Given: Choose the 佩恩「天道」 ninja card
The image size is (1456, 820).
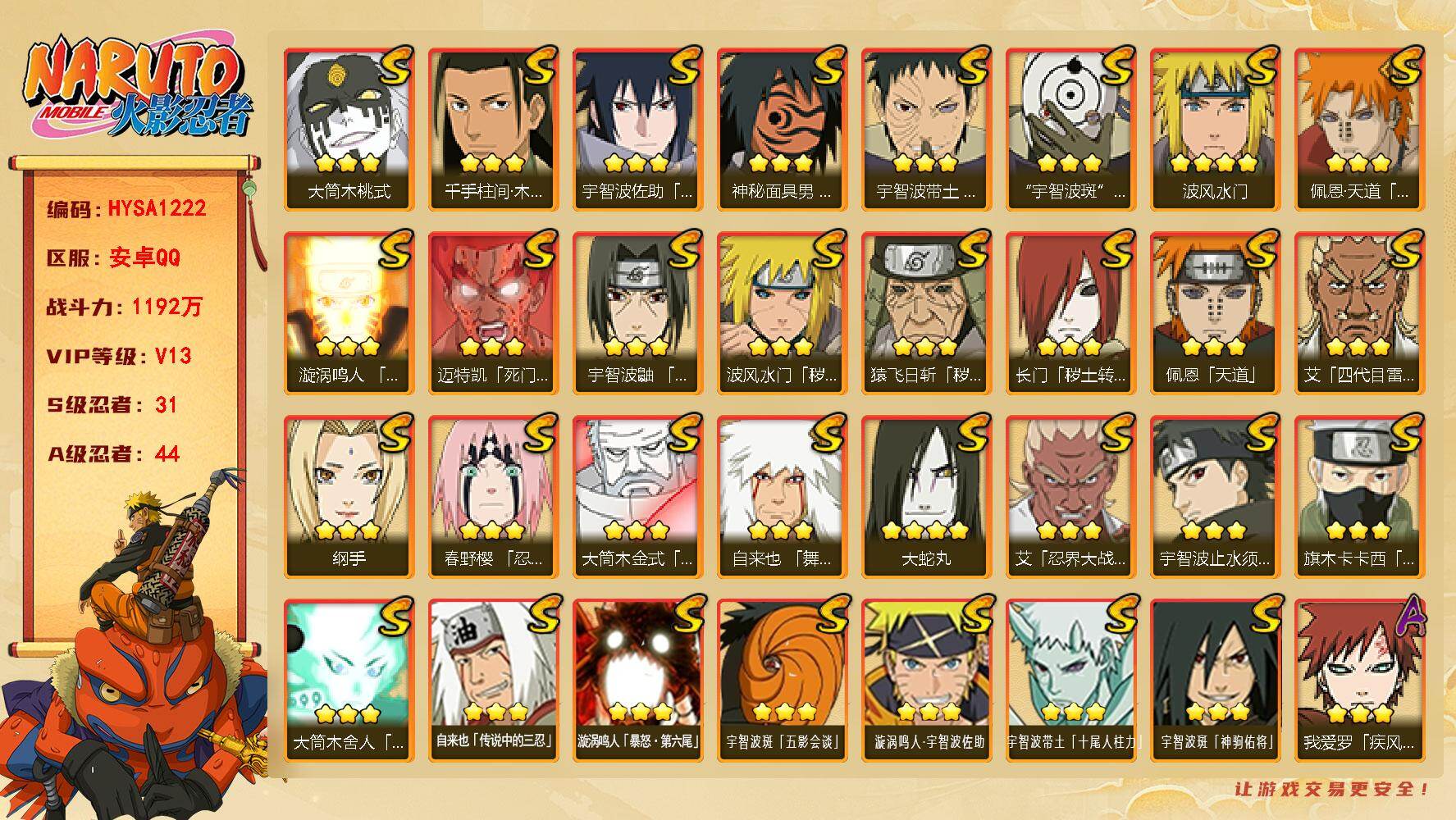Looking at the screenshot, I should tap(1215, 313).
